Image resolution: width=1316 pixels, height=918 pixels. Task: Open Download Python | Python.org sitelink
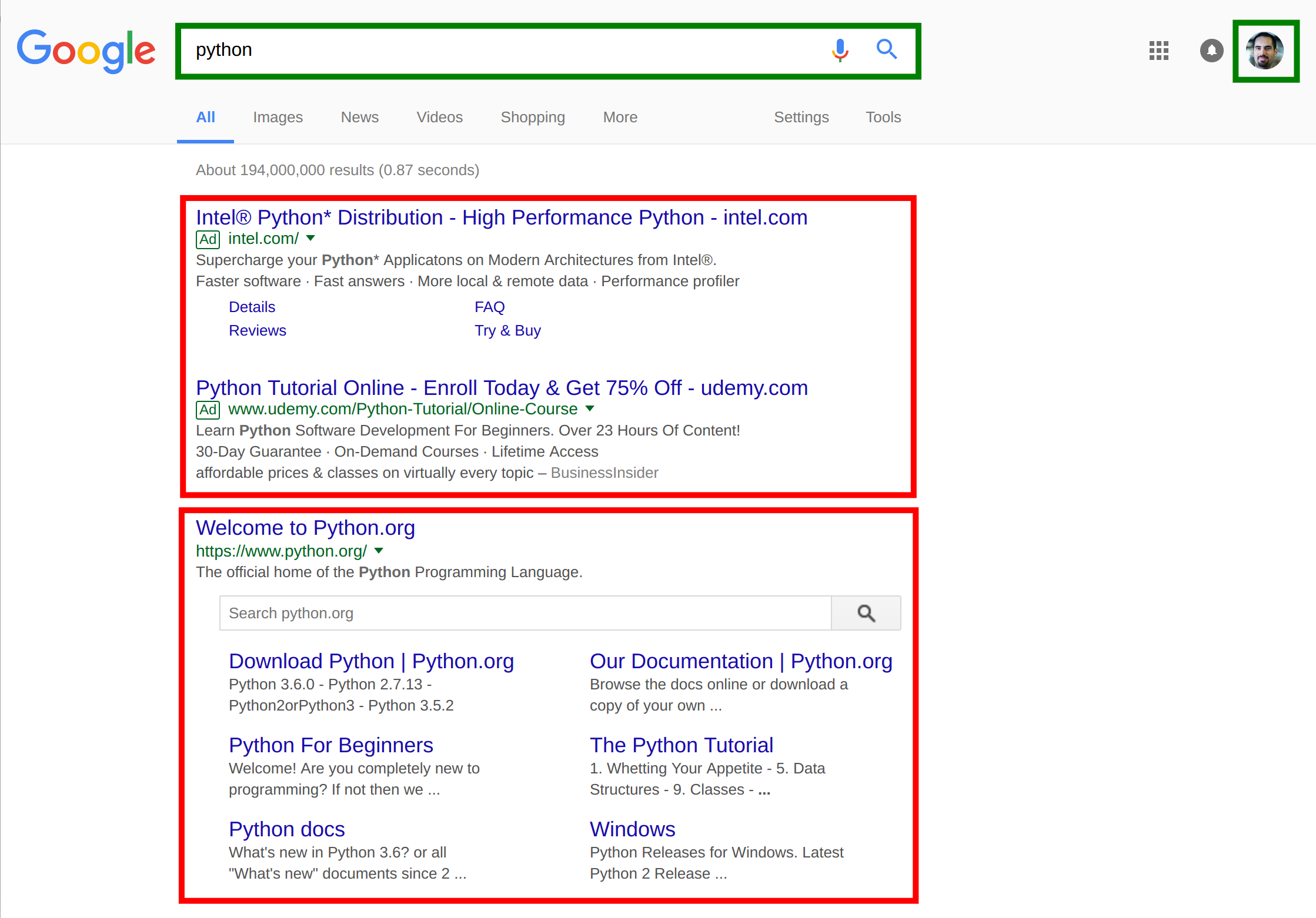tap(371, 661)
